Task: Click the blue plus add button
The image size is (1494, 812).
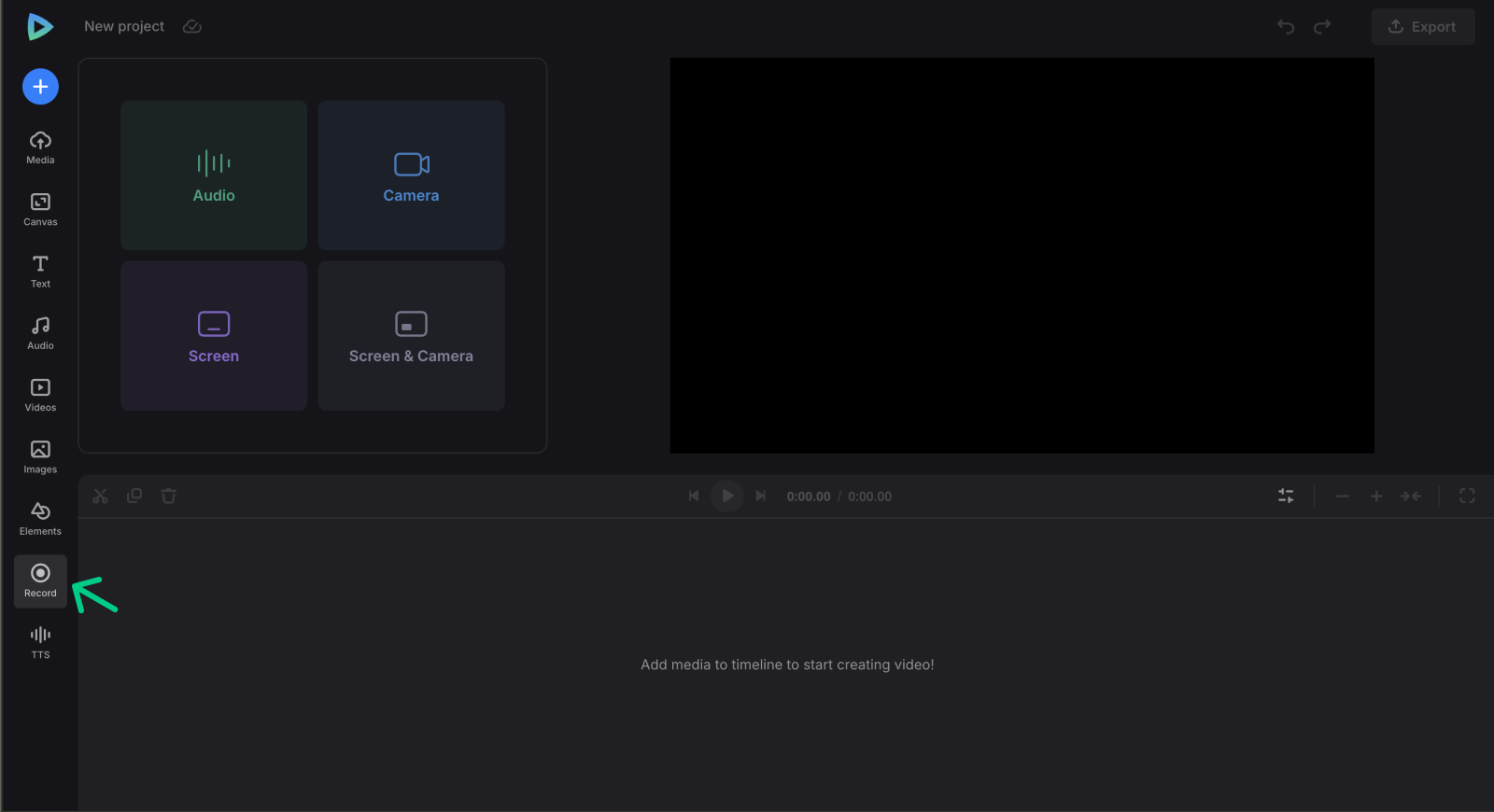Action: point(40,87)
